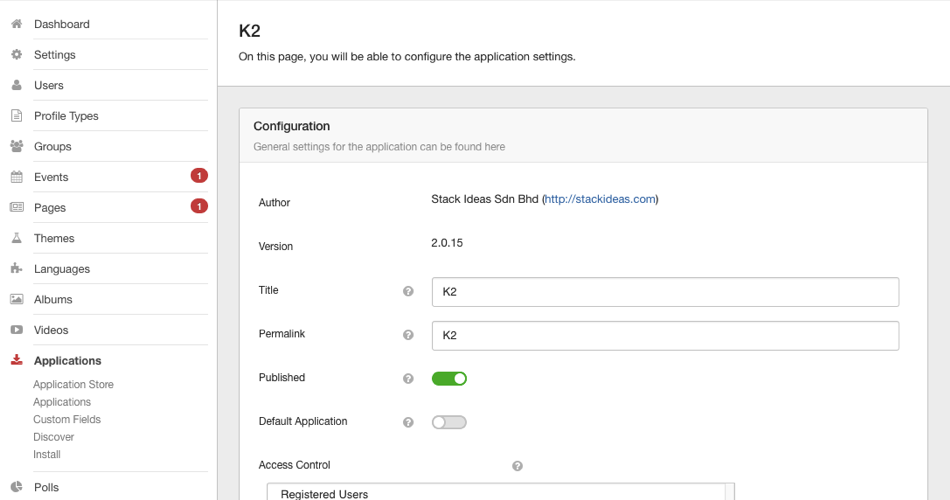The image size is (950, 500).
Task: Click the Groups people icon
Action: [x=16, y=146]
